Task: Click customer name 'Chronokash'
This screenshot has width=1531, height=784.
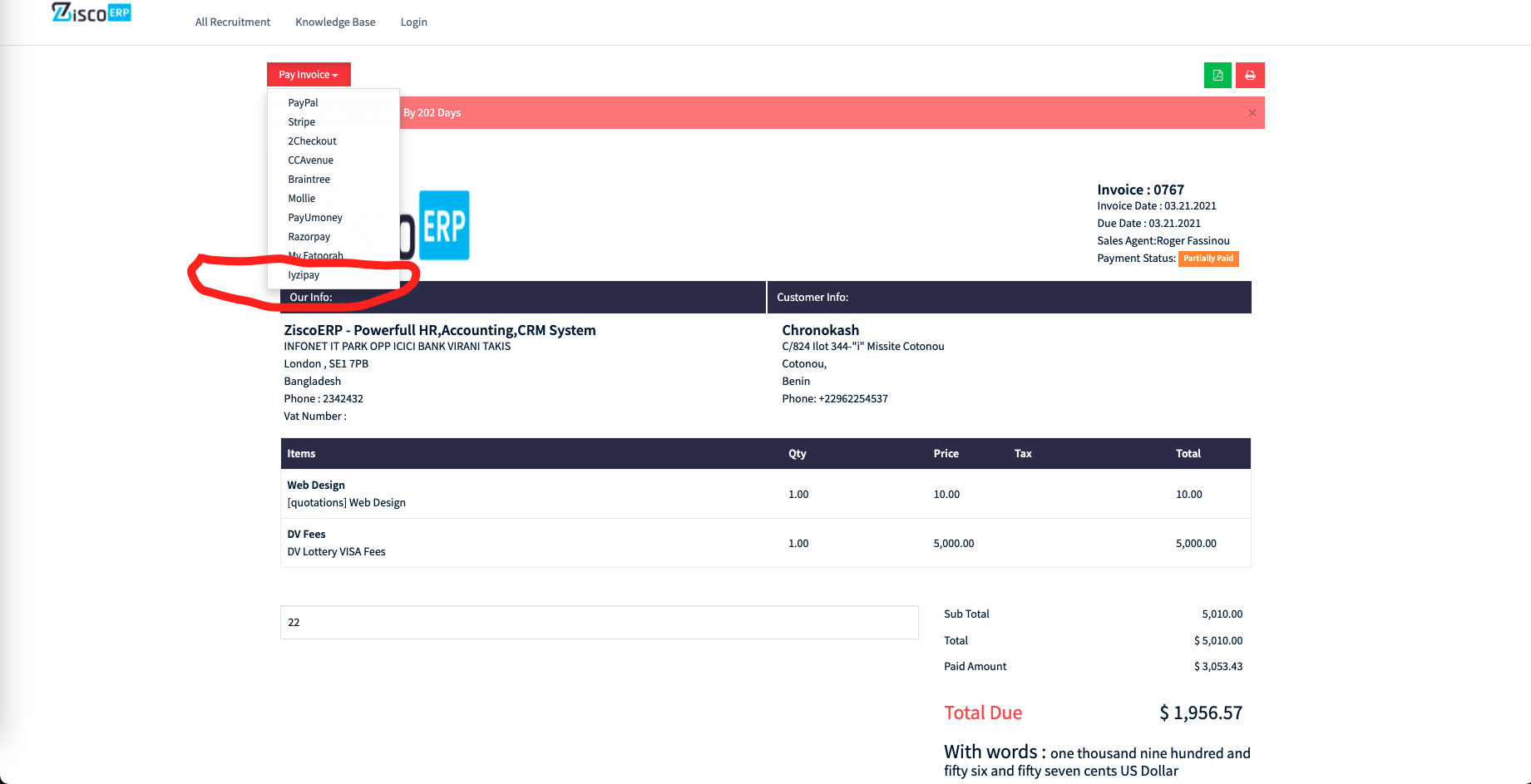Action: 820,330
